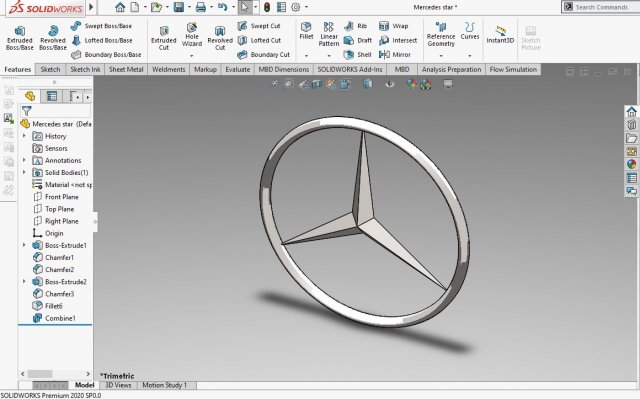Click the Save icon in top toolbar
The image size is (640, 399).
point(178,7)
